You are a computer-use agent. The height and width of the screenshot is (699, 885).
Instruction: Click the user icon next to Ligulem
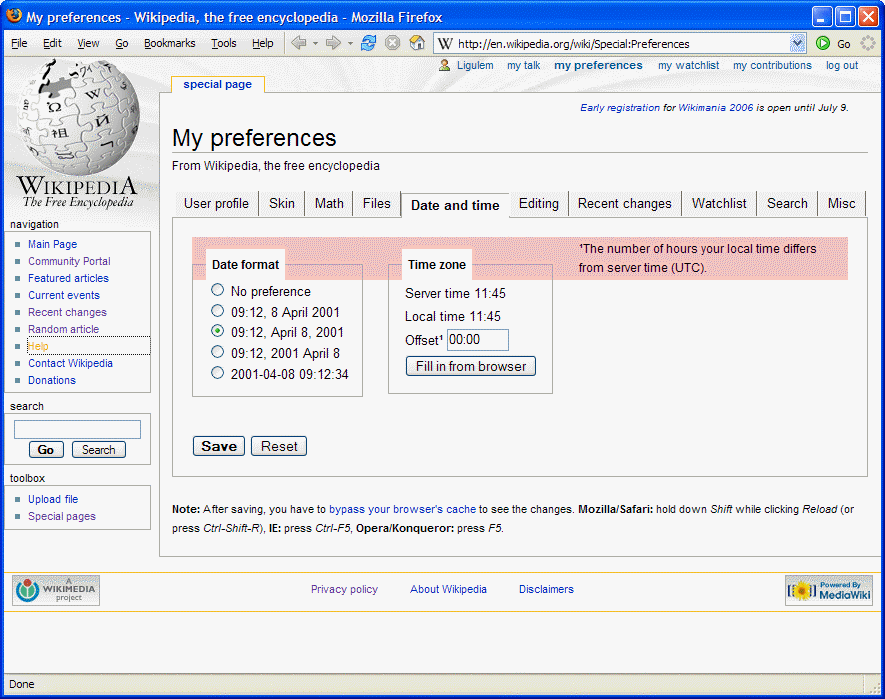coord(445,65)
